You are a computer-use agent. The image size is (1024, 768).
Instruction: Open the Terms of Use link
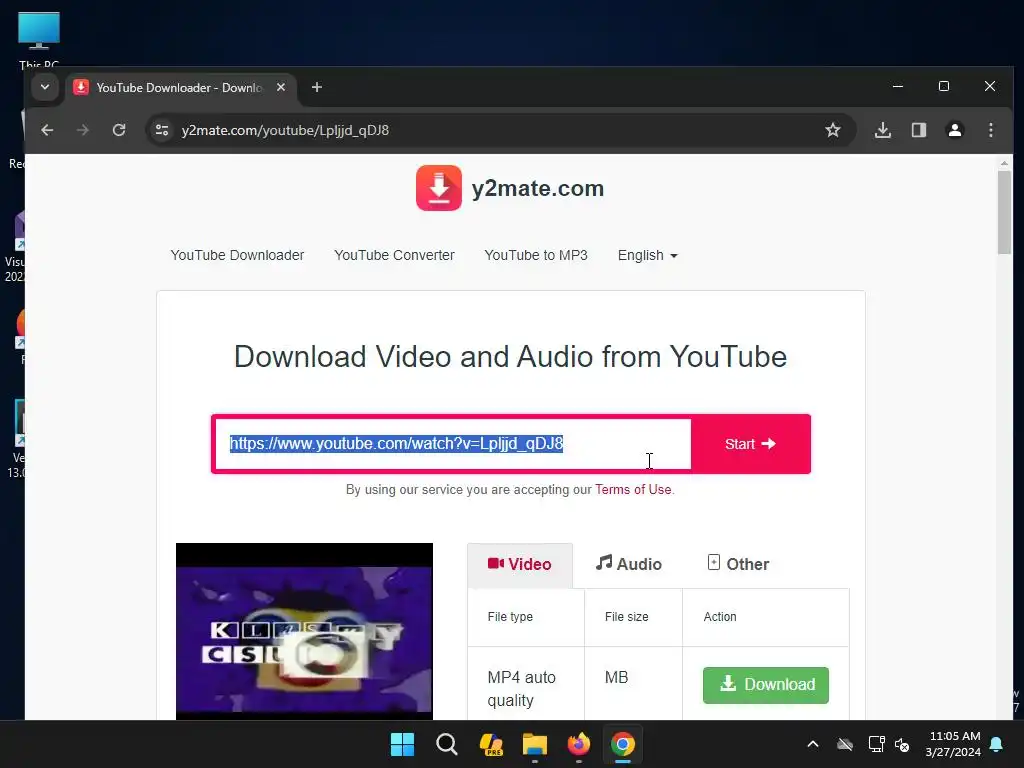[x=633, y=489]
